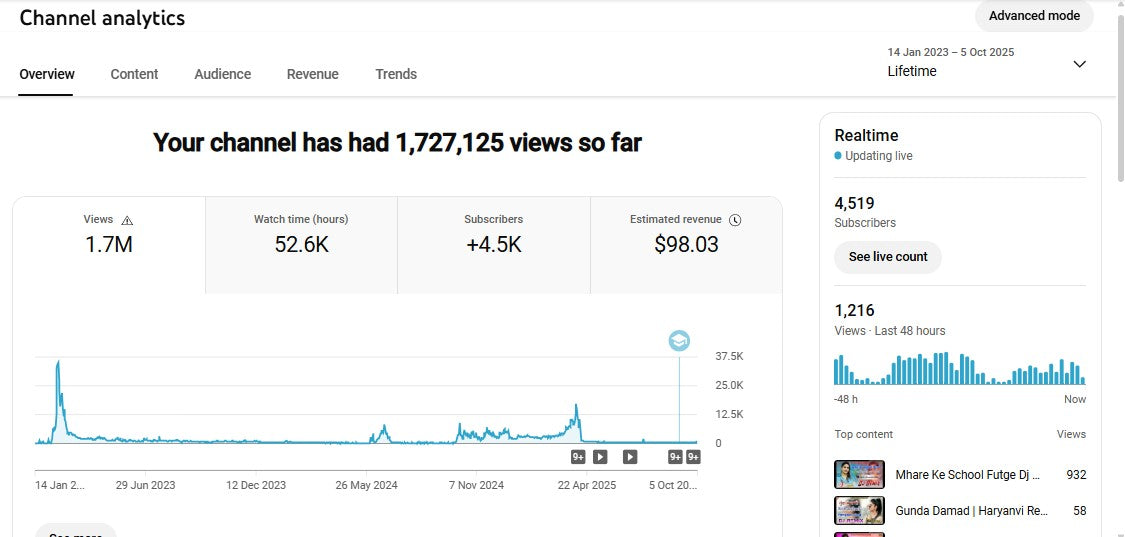Click the first play icon marker under the chart

click(600, 457)
